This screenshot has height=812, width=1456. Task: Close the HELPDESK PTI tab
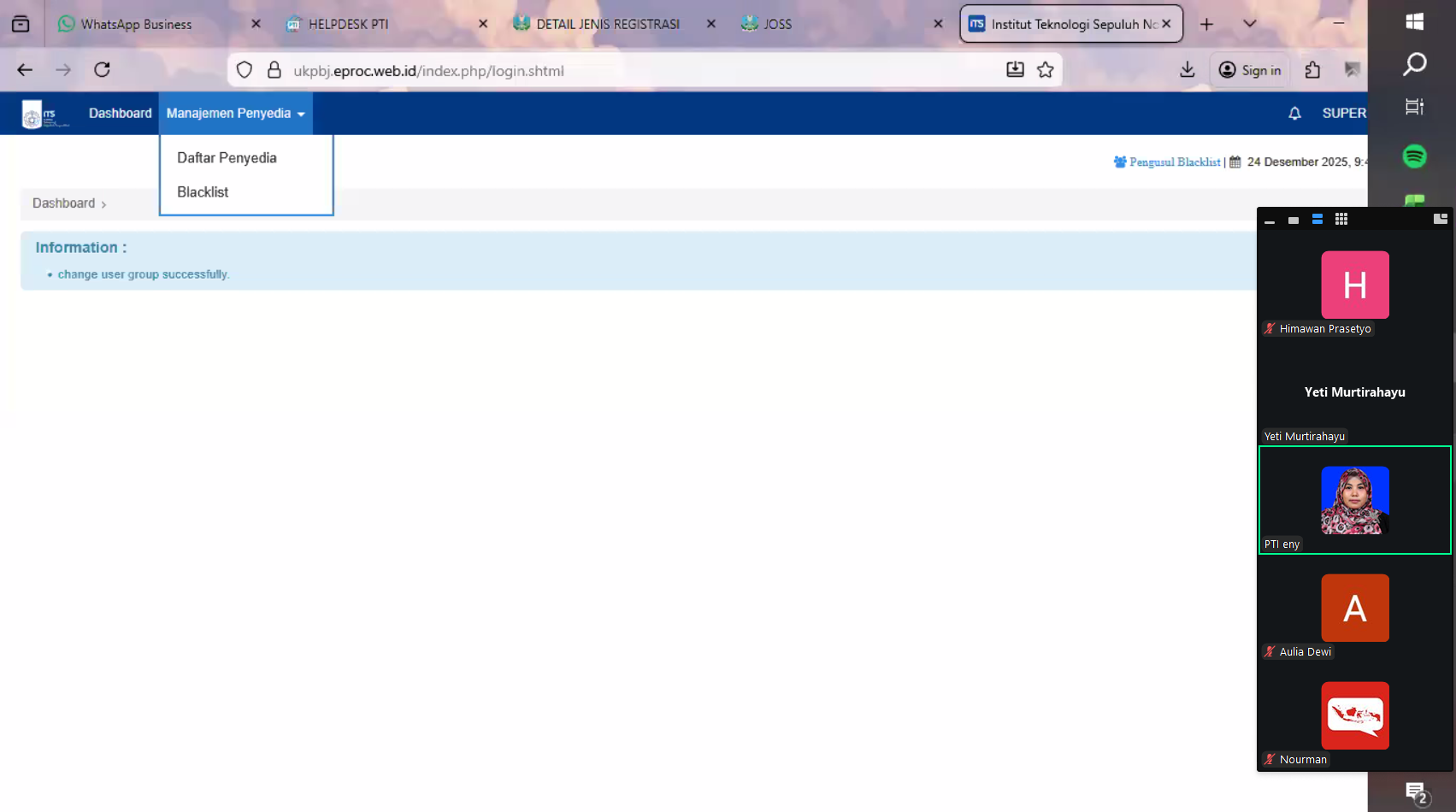(x=483, y=24)
